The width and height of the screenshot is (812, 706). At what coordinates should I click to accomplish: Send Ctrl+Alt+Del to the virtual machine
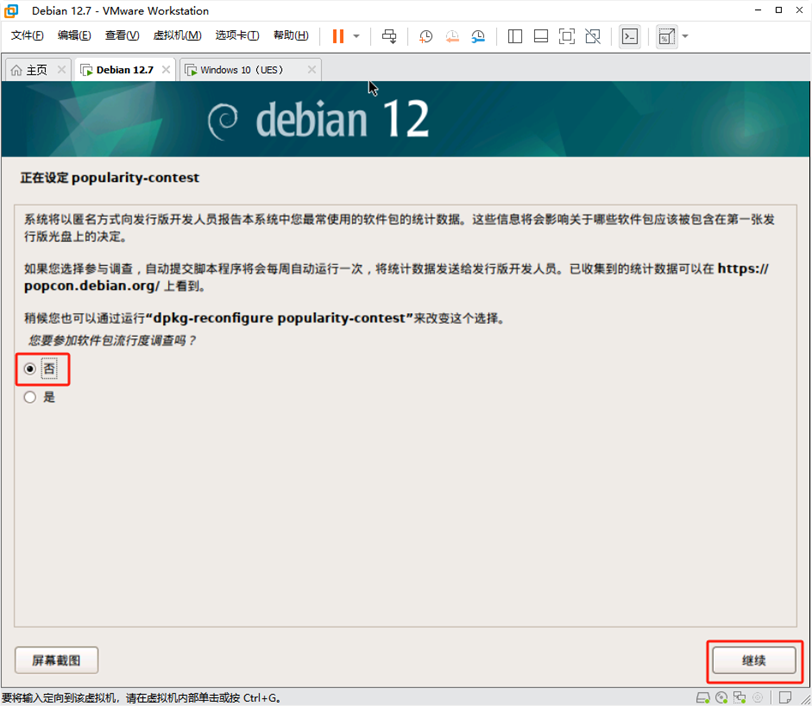point(389,36)
